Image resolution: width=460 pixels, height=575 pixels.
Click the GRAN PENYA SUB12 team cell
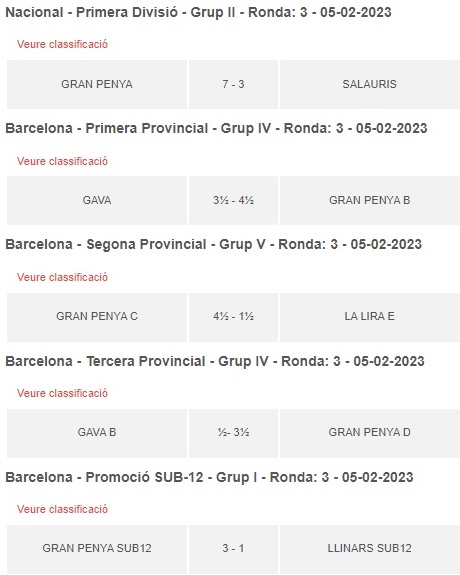point(97,549)
